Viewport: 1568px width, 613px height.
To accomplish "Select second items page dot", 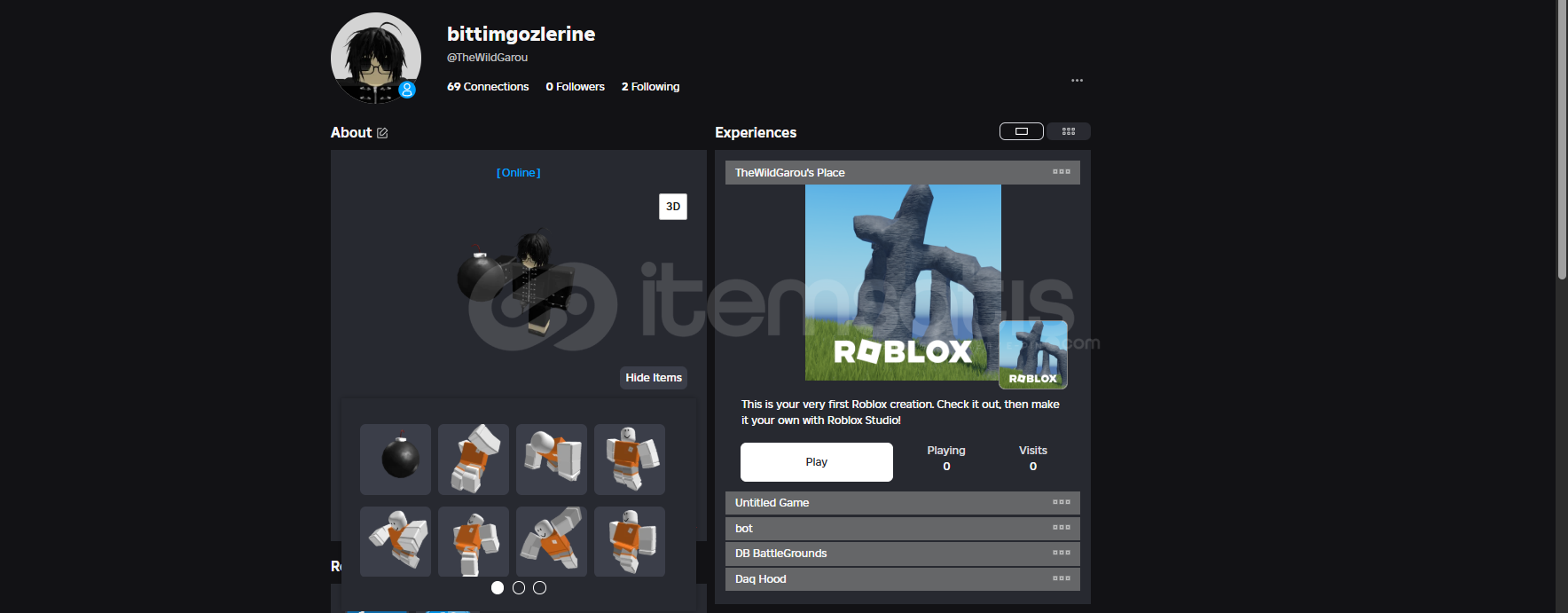I will click(519, 588).
